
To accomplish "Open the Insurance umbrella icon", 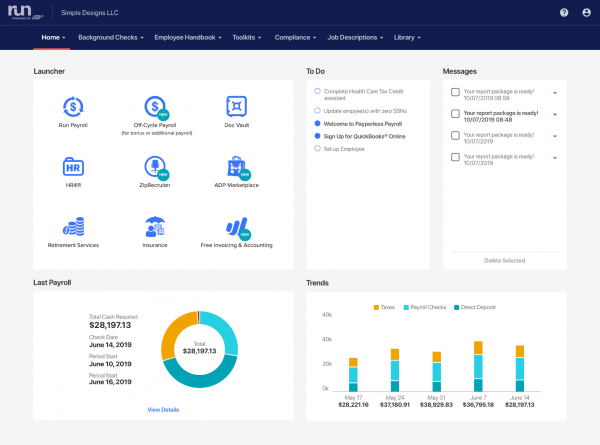I will tap(155, 227).
